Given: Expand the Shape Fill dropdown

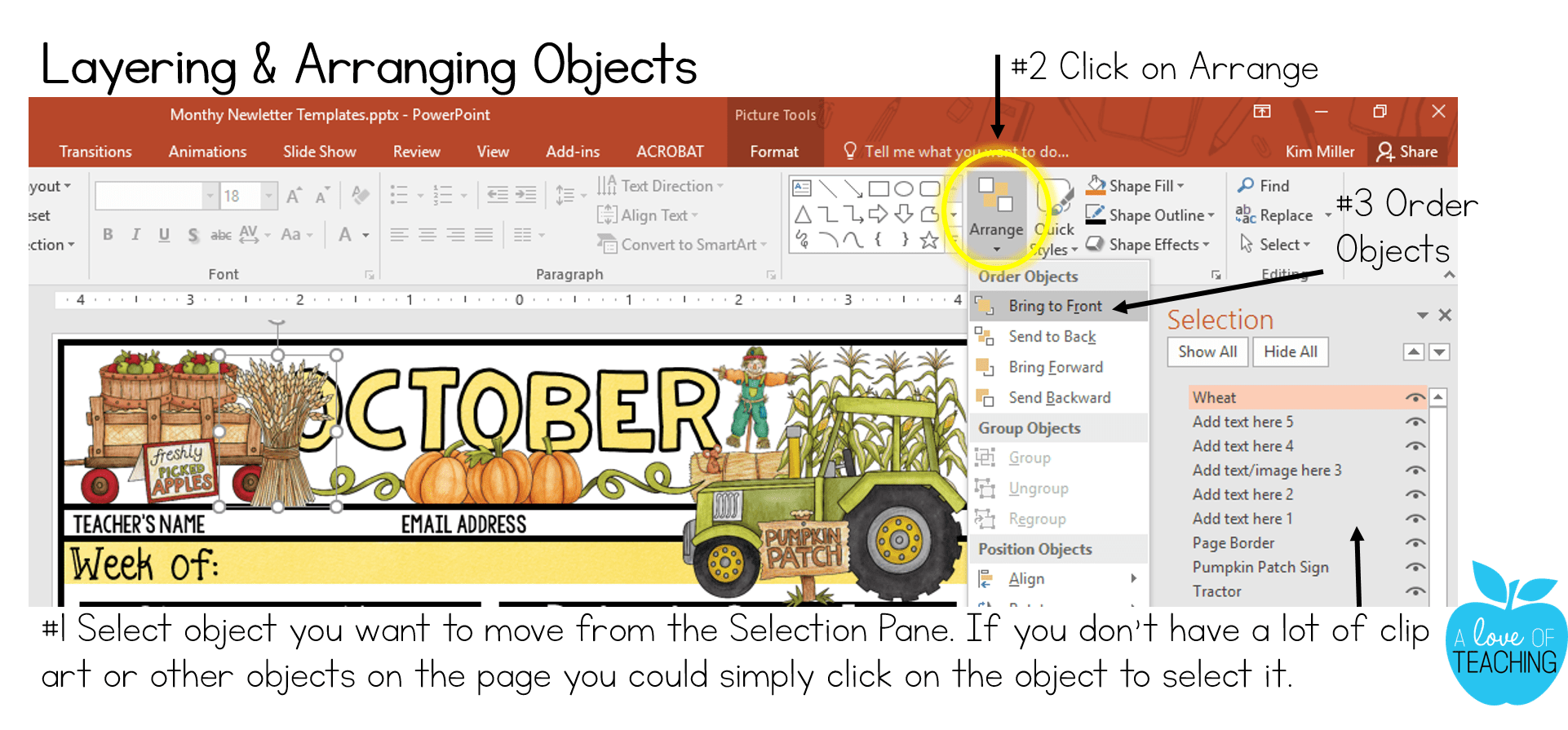Looking at the screenshot, I should [x=1180, y=186].
